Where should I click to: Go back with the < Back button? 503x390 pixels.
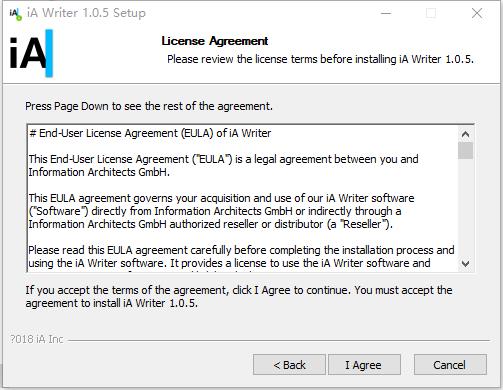[x=289, y=365]
